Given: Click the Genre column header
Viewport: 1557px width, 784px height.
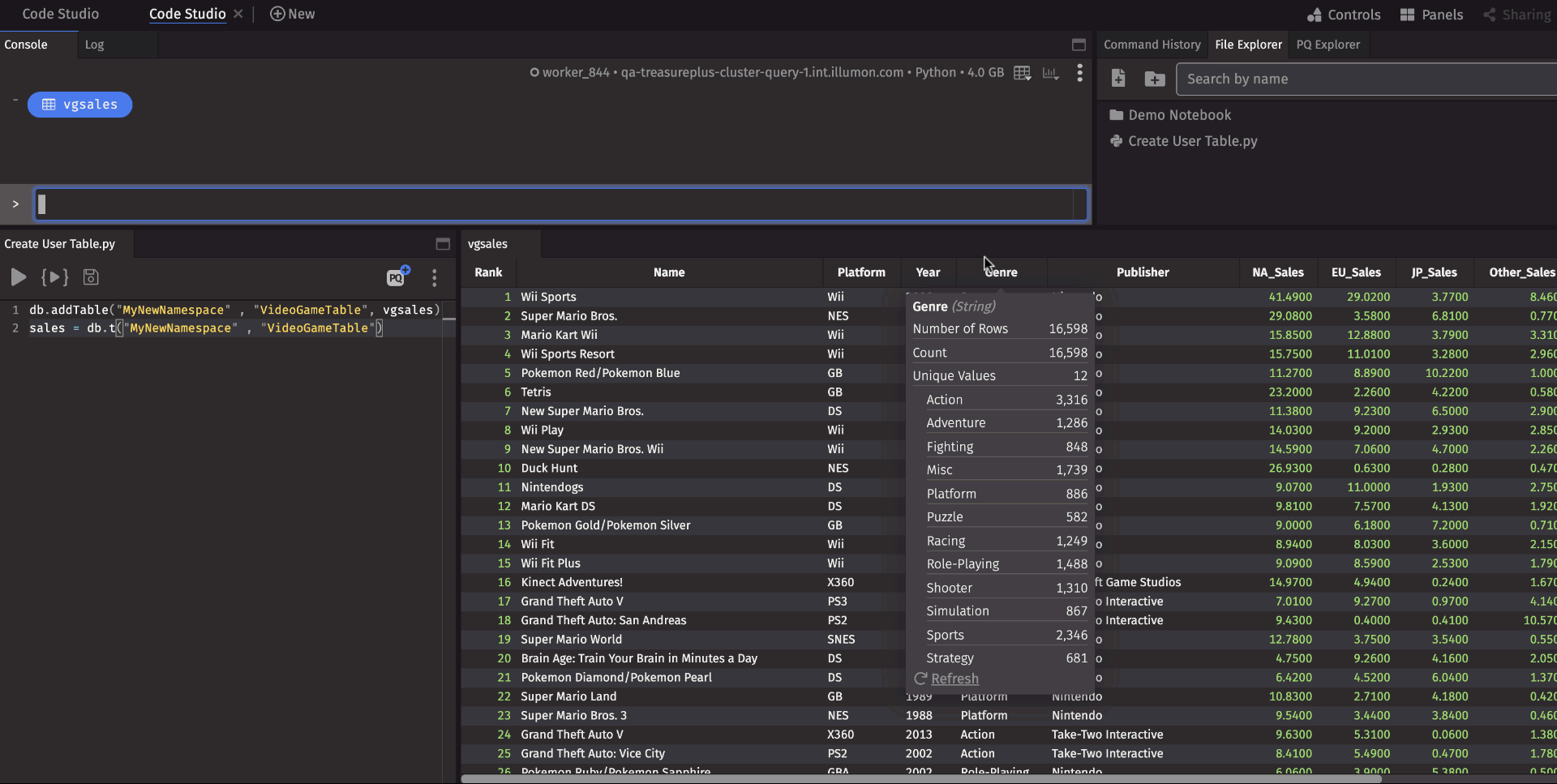Looking at the screenshot, I should pyautogui.click(x=1002, y=272).
